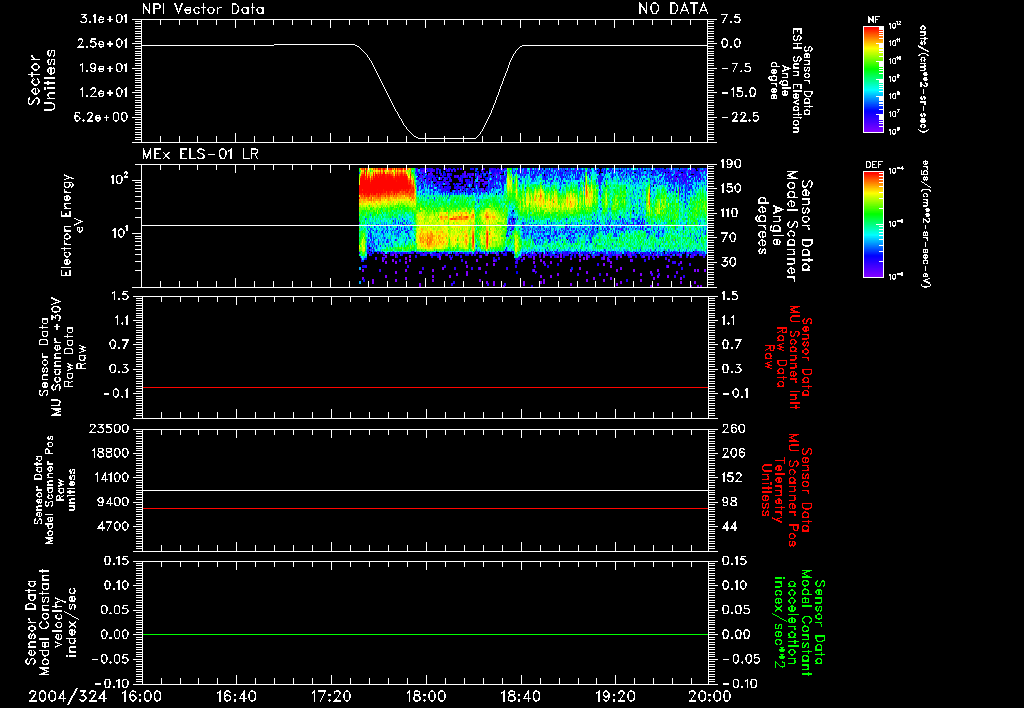Click the "98" telemetry tick label
Screen dimensions: 1024x708
[728, 502]
